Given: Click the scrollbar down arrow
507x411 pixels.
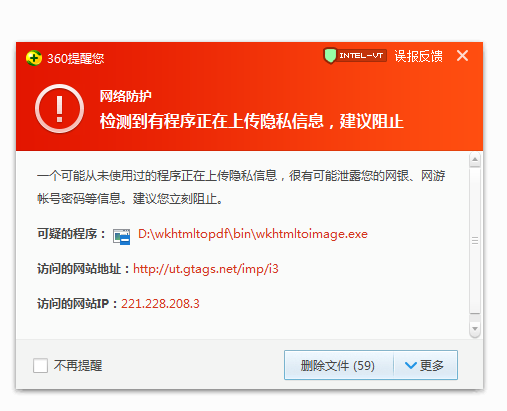Looking at the screenshot, I should pos(475,329).
